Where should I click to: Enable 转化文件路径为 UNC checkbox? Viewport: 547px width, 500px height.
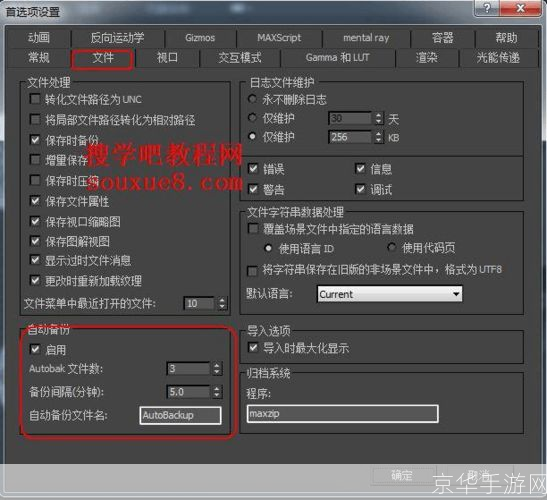pos(35,99)
